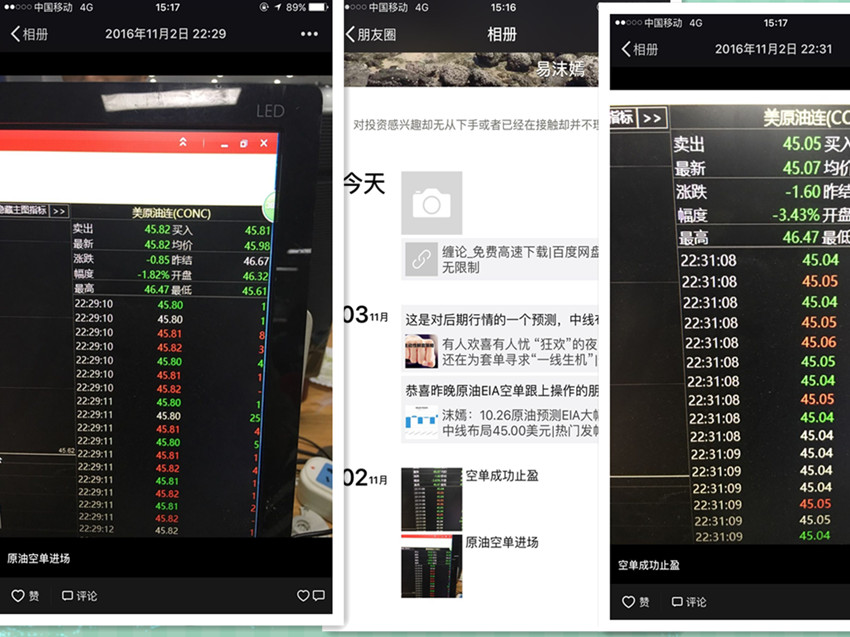The height and width of the screenshot is (637, 850).
Task: Like the 空单成功止盈 photo with the 赞 heart
Action: pos(635,602)
